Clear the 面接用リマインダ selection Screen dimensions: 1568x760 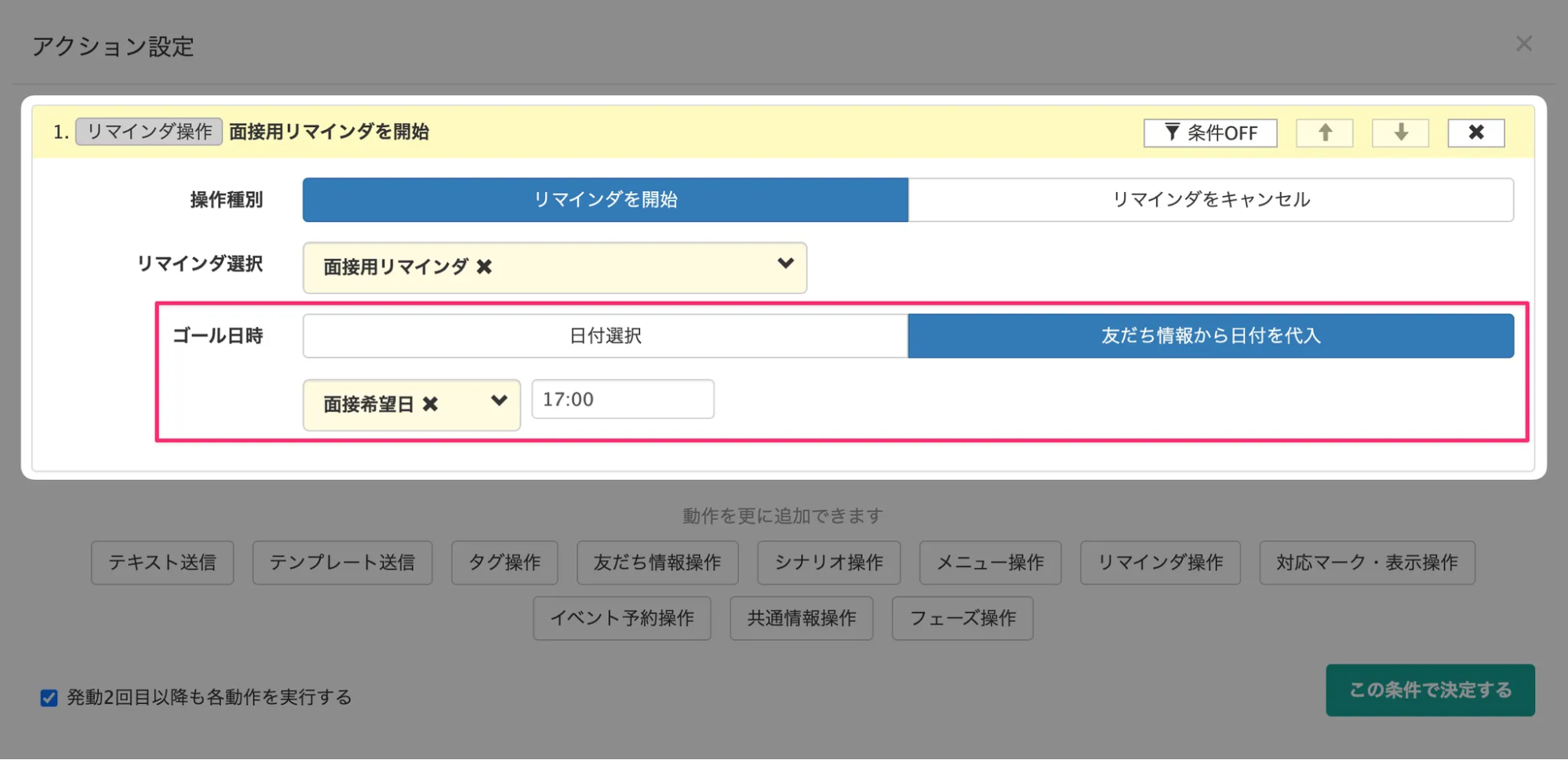tap(486, 267)
